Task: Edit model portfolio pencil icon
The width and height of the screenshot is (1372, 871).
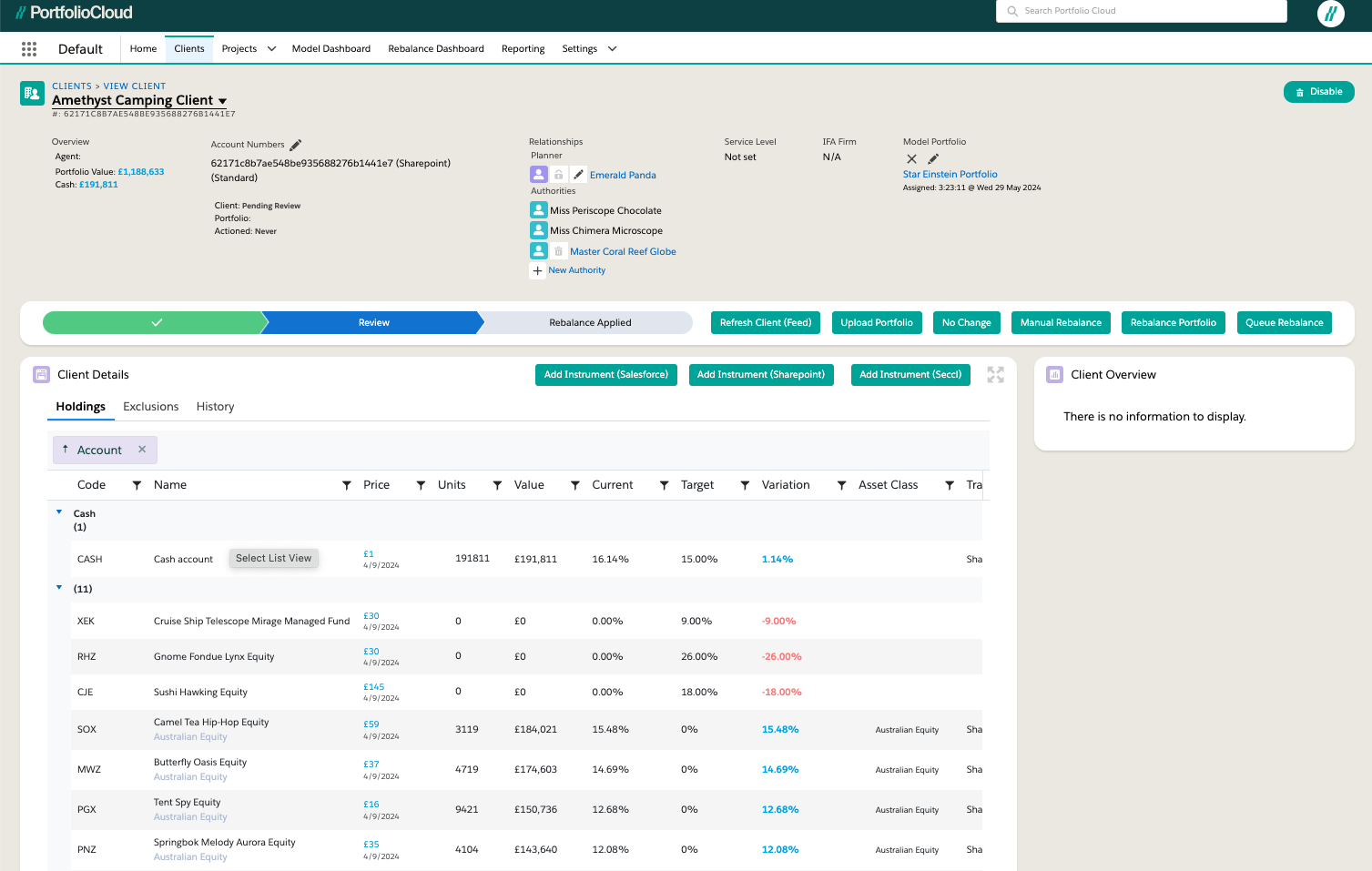Action: pos(933,158)
